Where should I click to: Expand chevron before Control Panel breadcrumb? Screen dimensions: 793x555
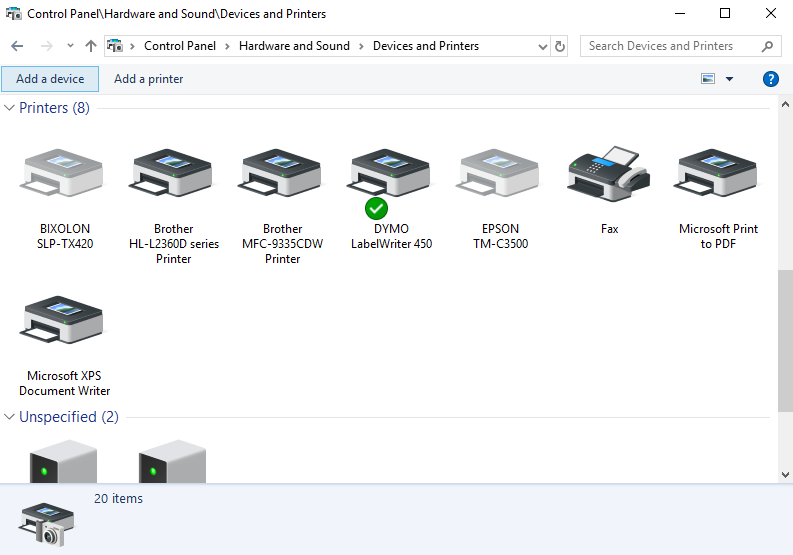(x=133, y=47)
